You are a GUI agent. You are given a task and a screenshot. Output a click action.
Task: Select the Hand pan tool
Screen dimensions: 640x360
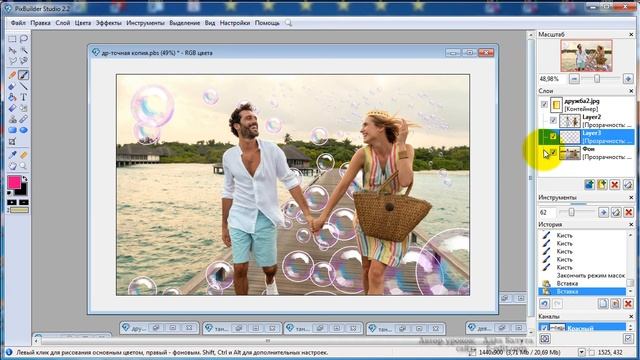tap(12, 166)
